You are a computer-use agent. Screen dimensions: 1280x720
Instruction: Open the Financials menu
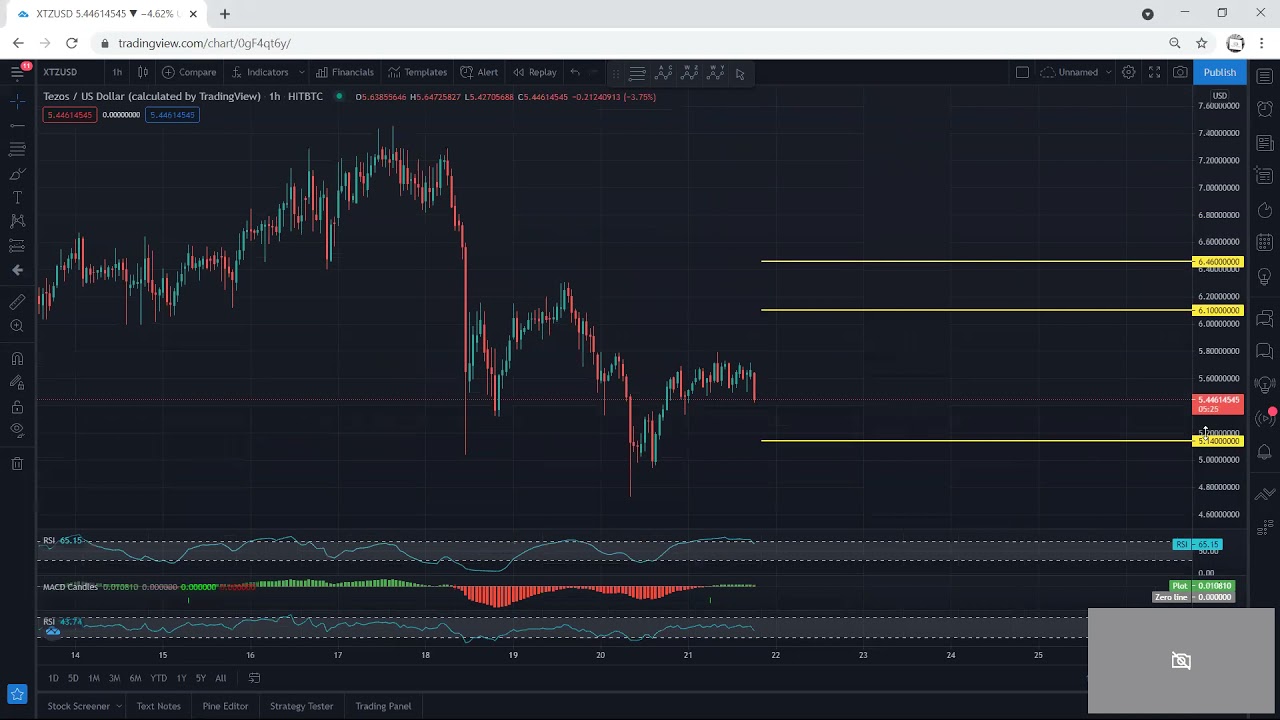pyautogui.click(x=345, y=72)
